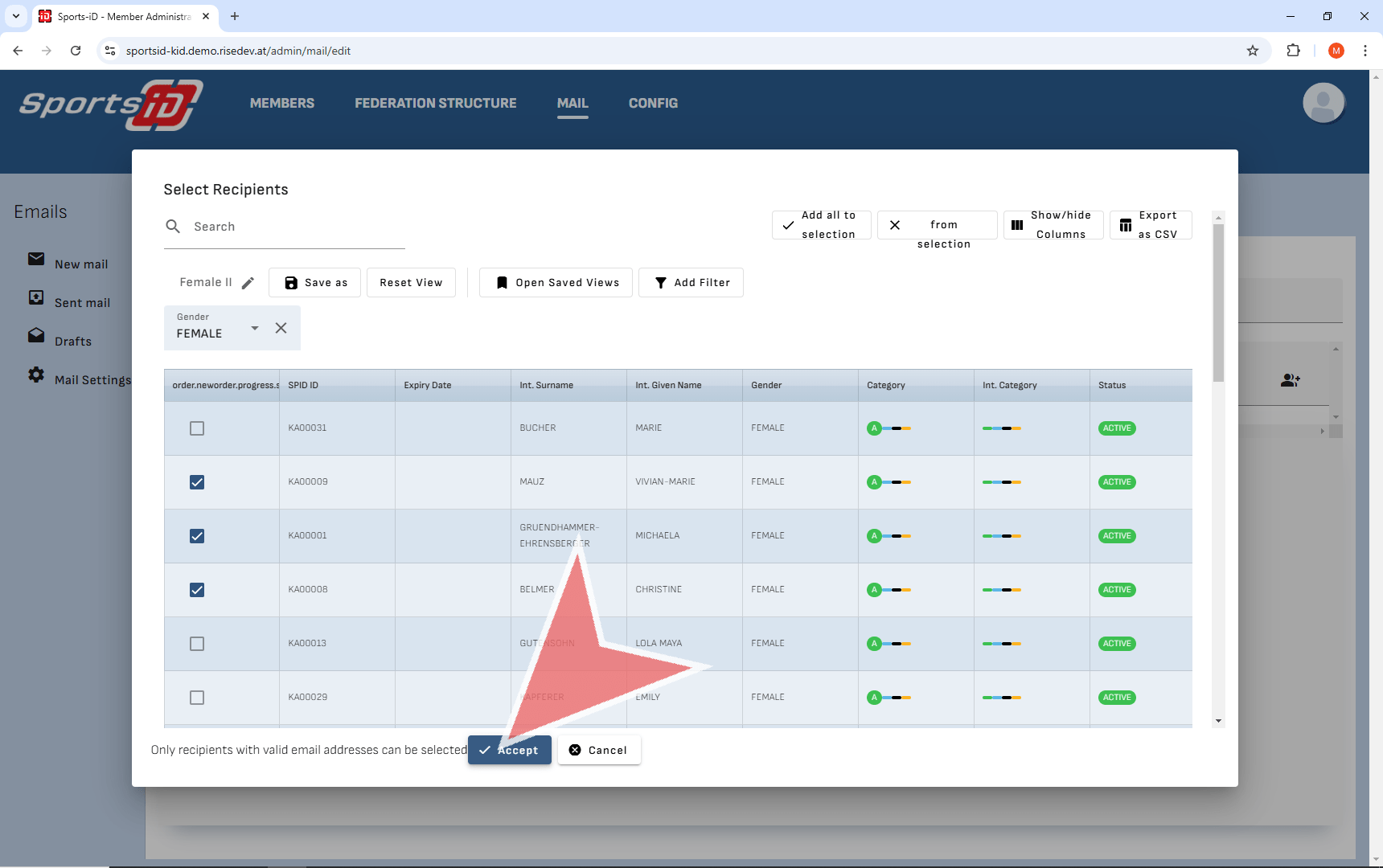Click the Sent mail icon

point(36,298)
